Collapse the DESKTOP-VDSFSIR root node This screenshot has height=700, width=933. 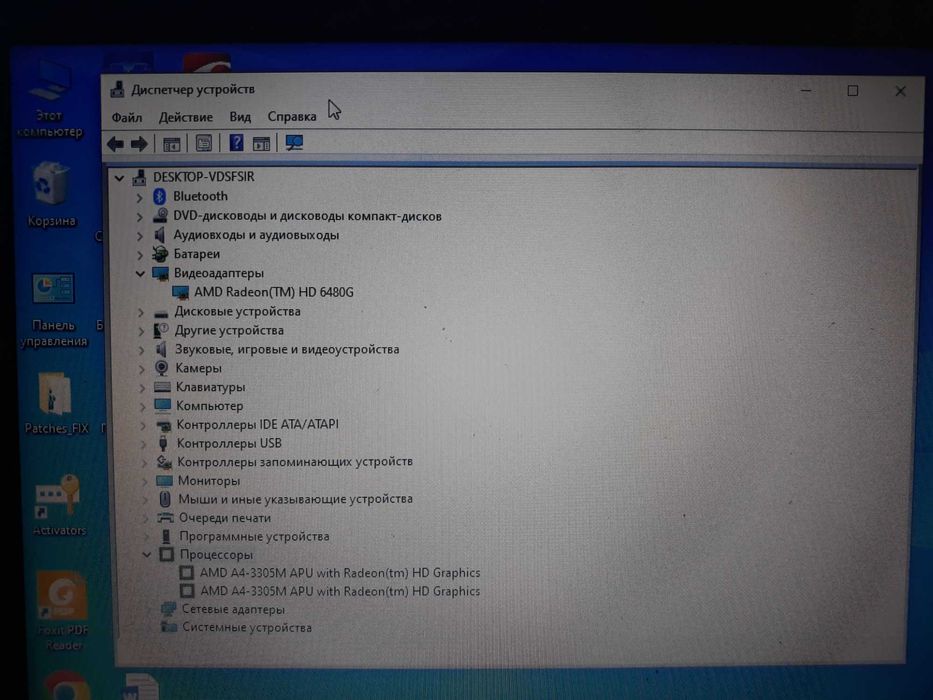click(120, 177)
